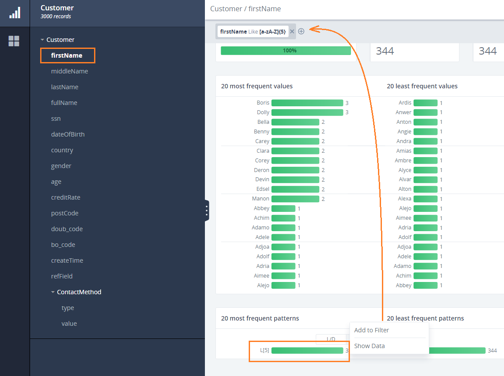Image resolution: width=504 pixels, height=376 pixels.
Task: Select middleName field in tree
Action: click(69, 71)
